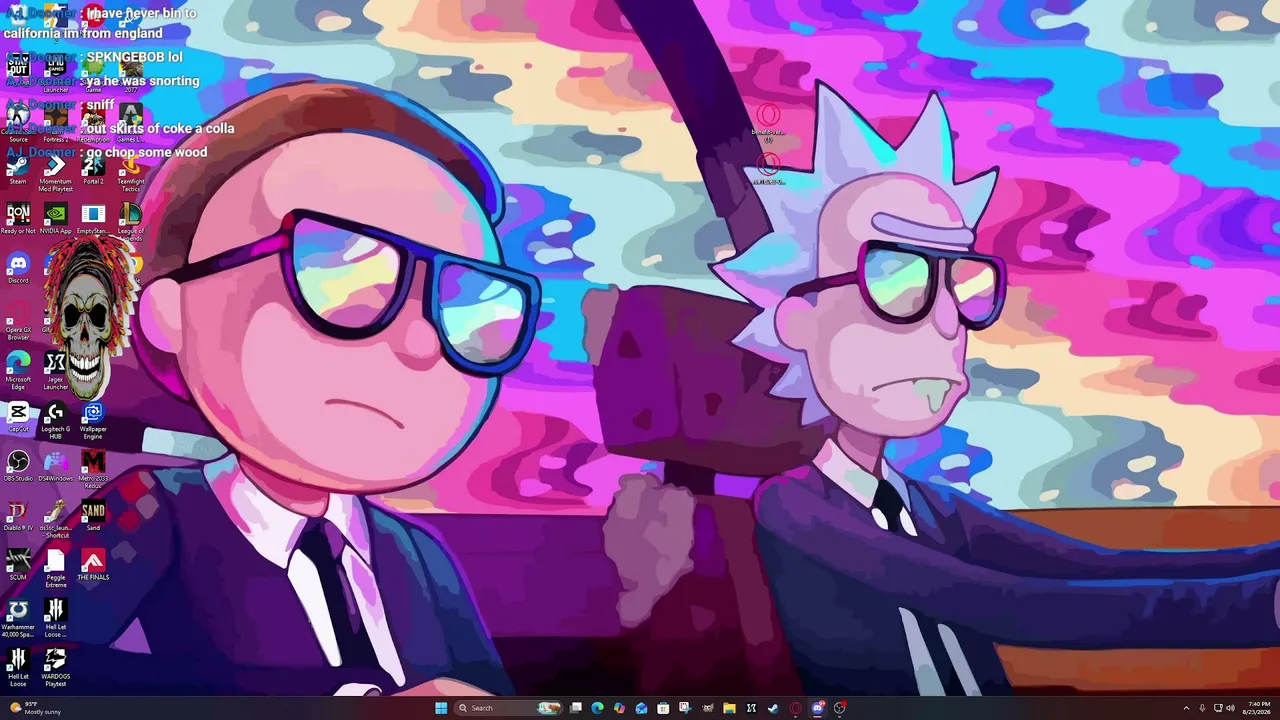The image size is (1280, 720).
Task: Open Microsoft Edge from the taskbar
Action: pos(598,708)
